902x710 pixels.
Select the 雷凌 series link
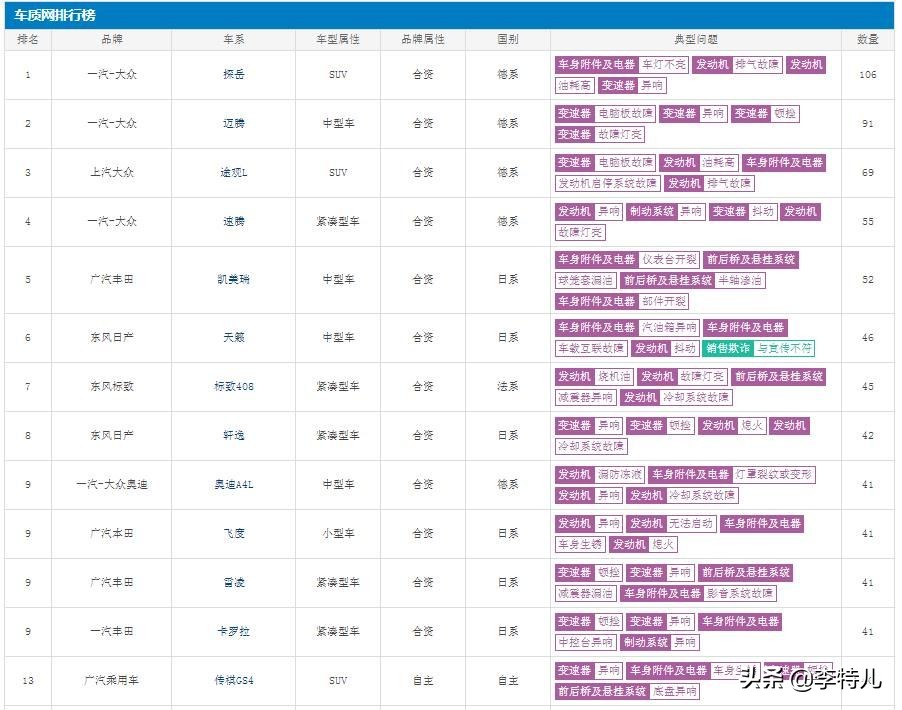[x=234, y=582]
